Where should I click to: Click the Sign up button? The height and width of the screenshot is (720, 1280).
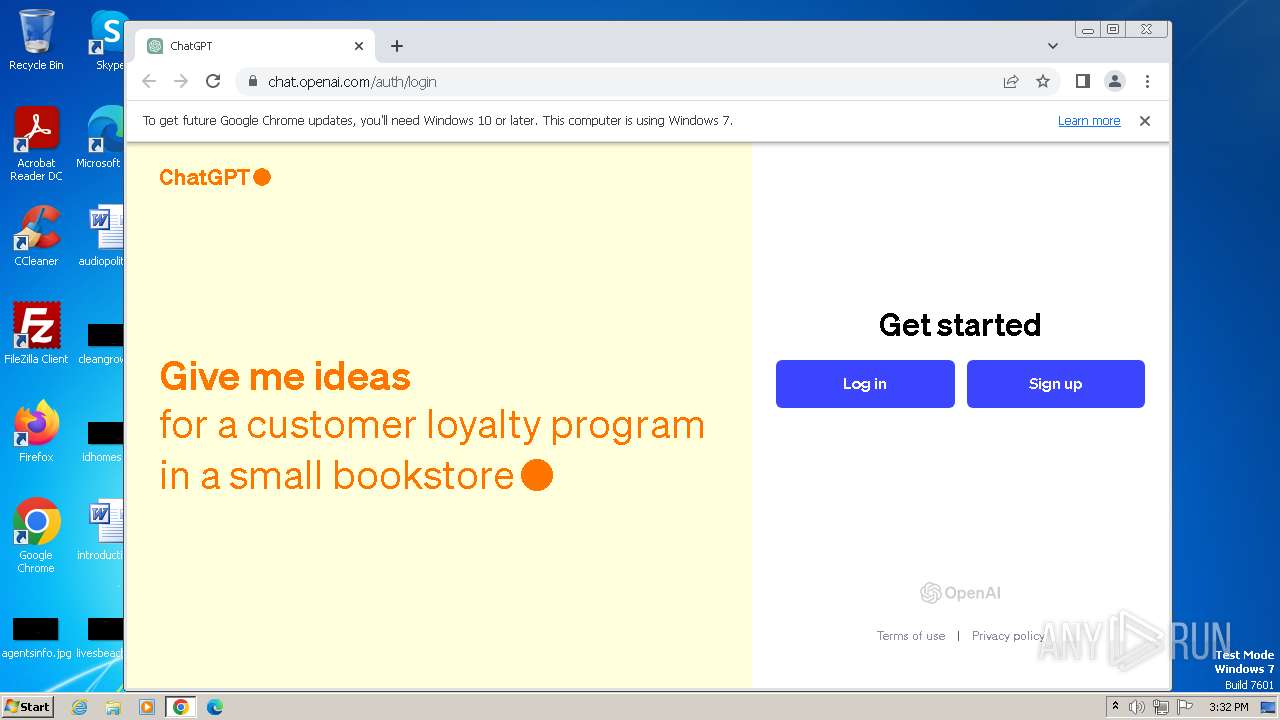[x=1055, y=384]
